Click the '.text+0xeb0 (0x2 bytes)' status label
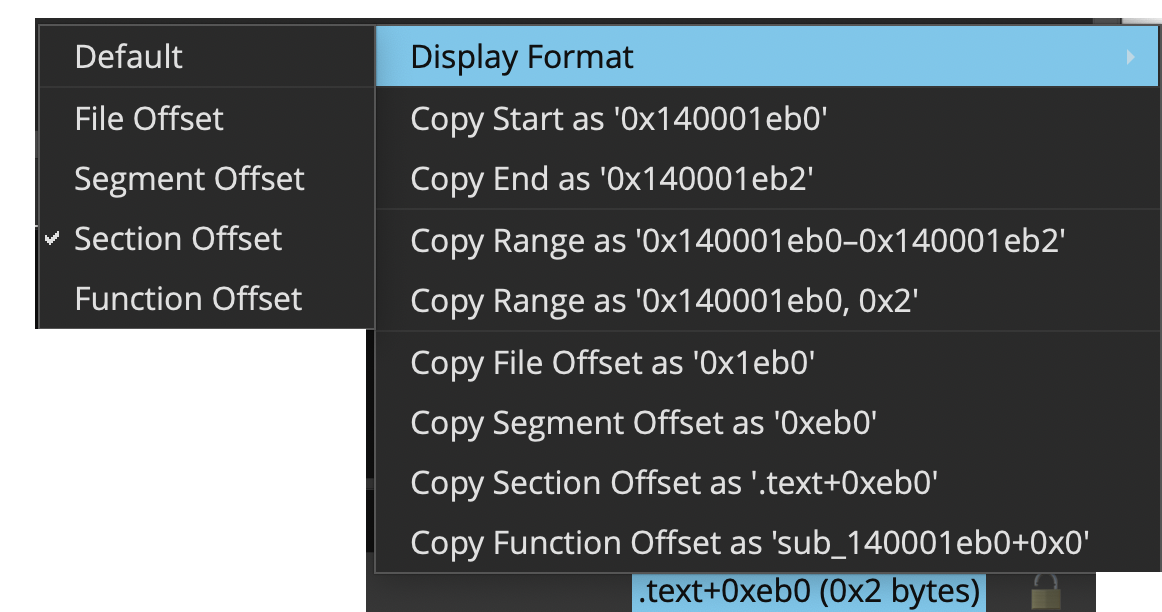Screen dimensions: 1162x612 (x=809, y=592)
